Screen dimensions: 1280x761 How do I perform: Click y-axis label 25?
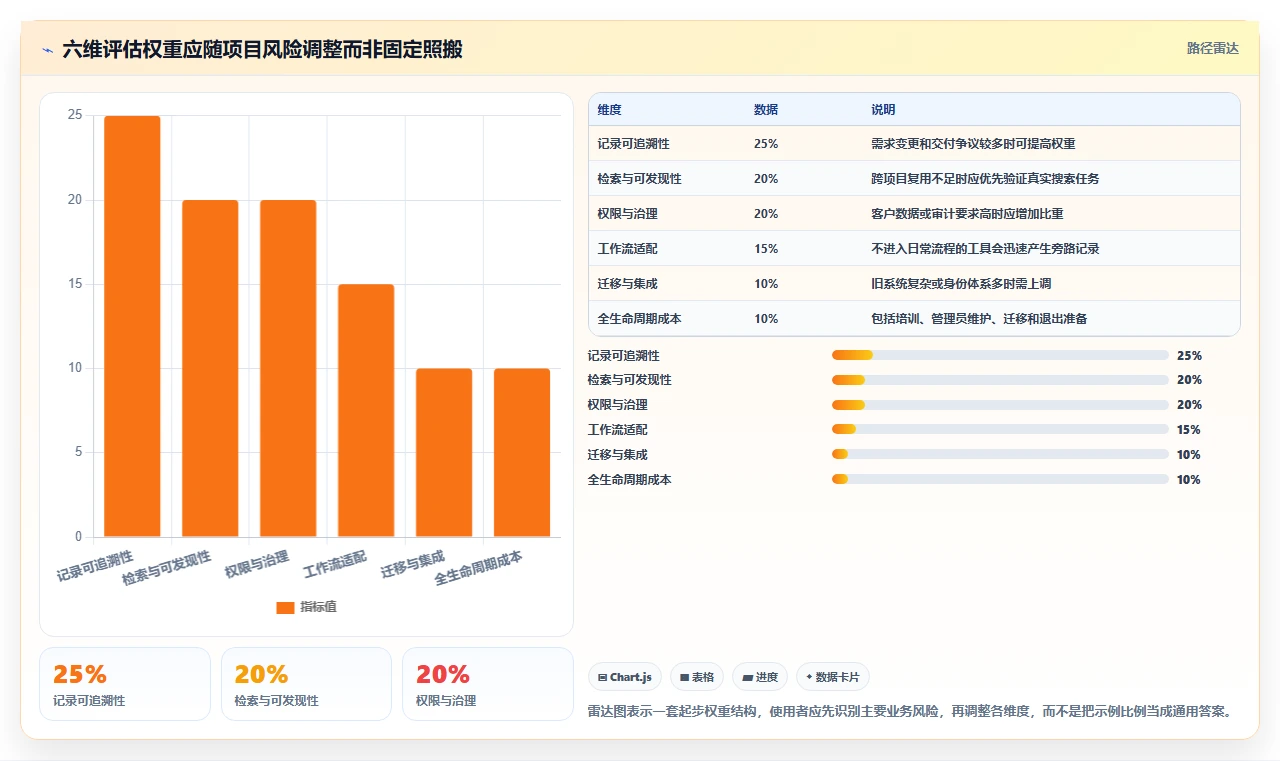[75, 116]
